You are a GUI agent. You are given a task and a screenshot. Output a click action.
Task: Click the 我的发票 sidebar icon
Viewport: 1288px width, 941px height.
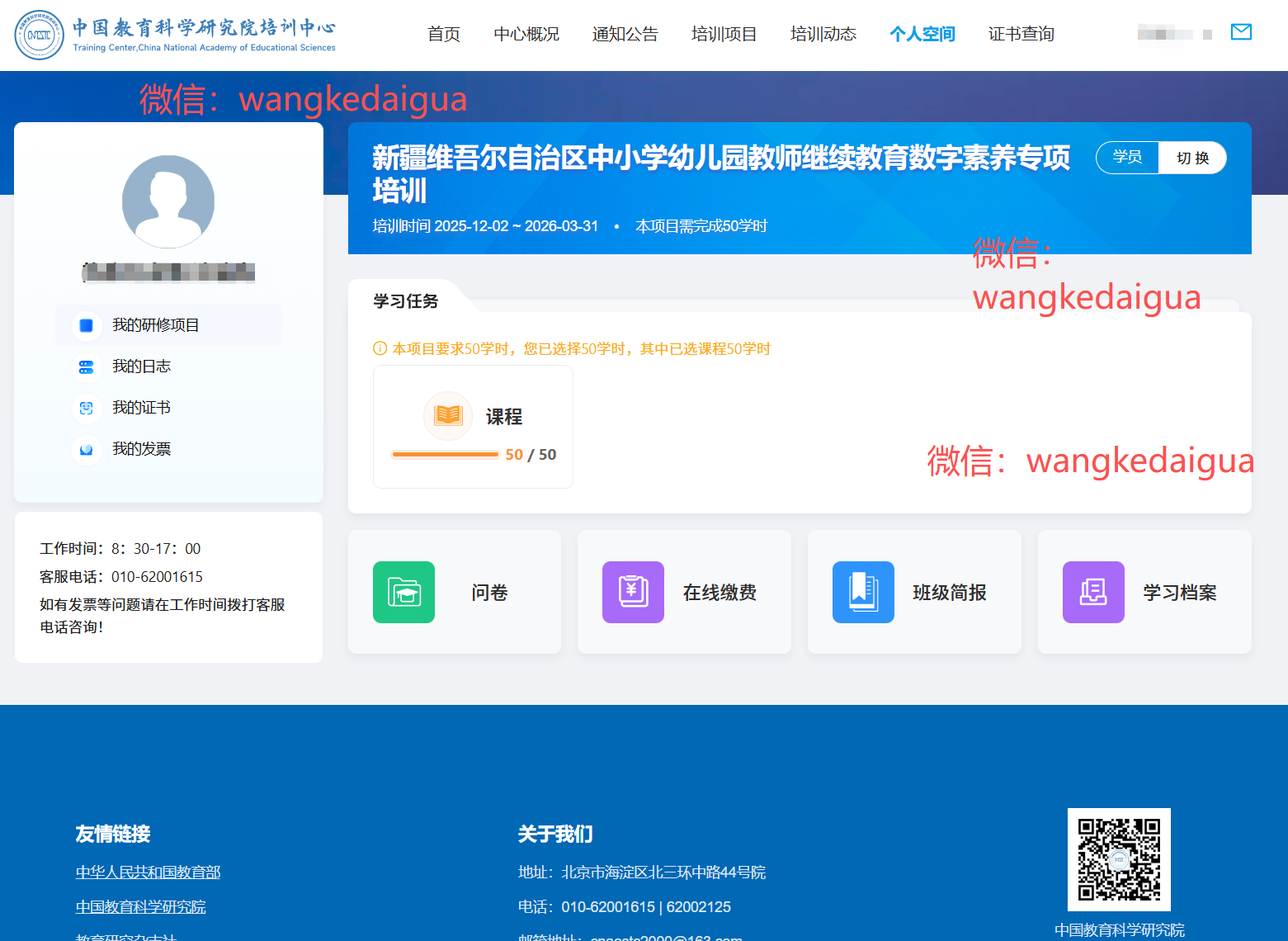pos(86,449)
